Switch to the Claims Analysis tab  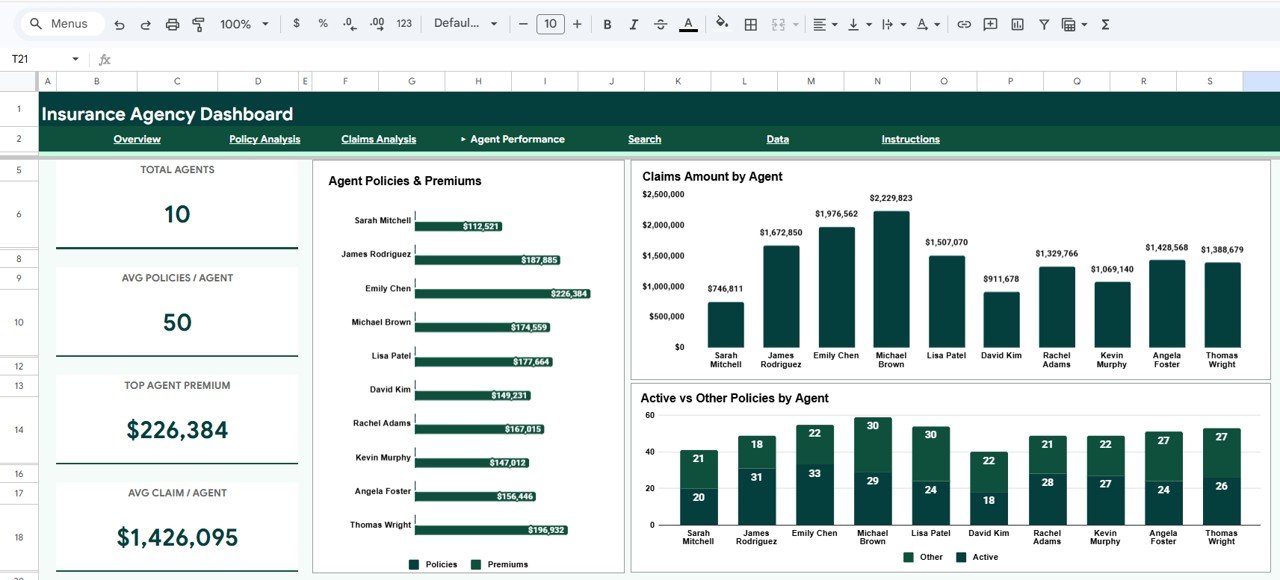pos(378,139)
